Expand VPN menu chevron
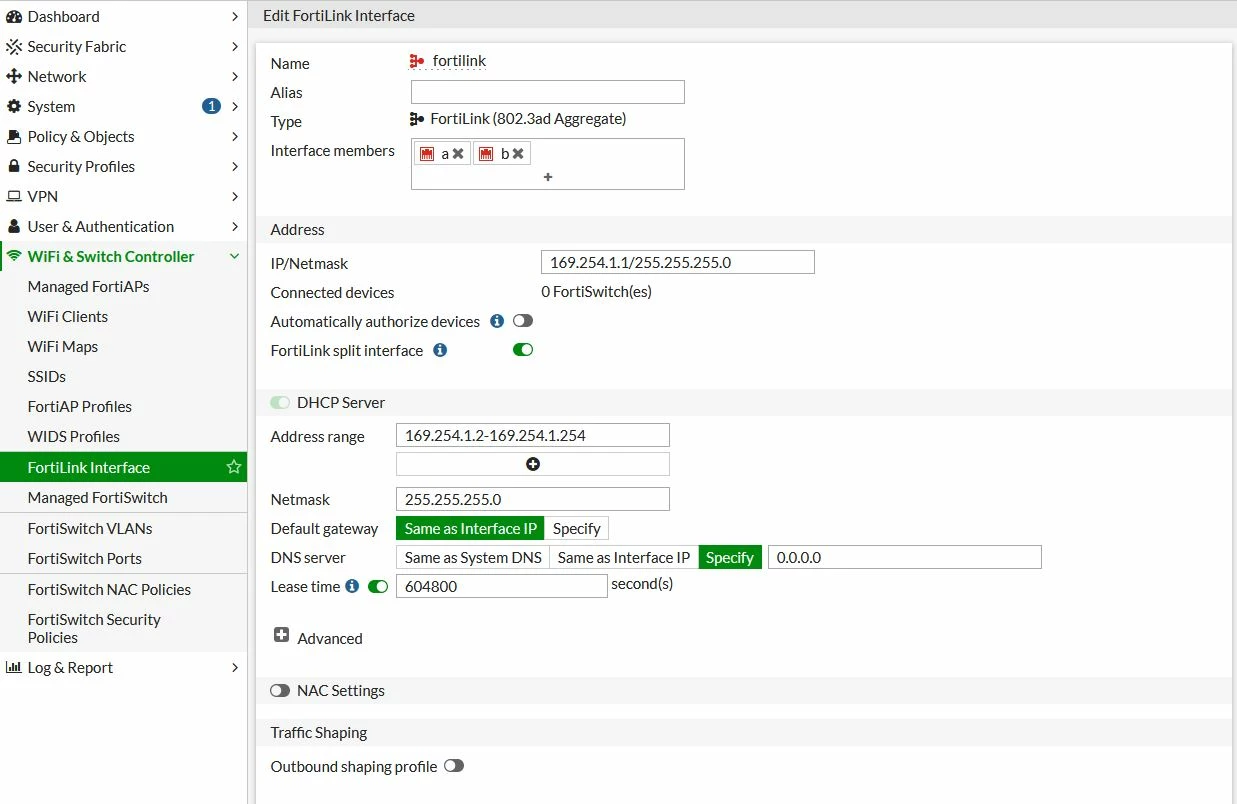The width and height of the screenshot is (1237, 804). 234,197
